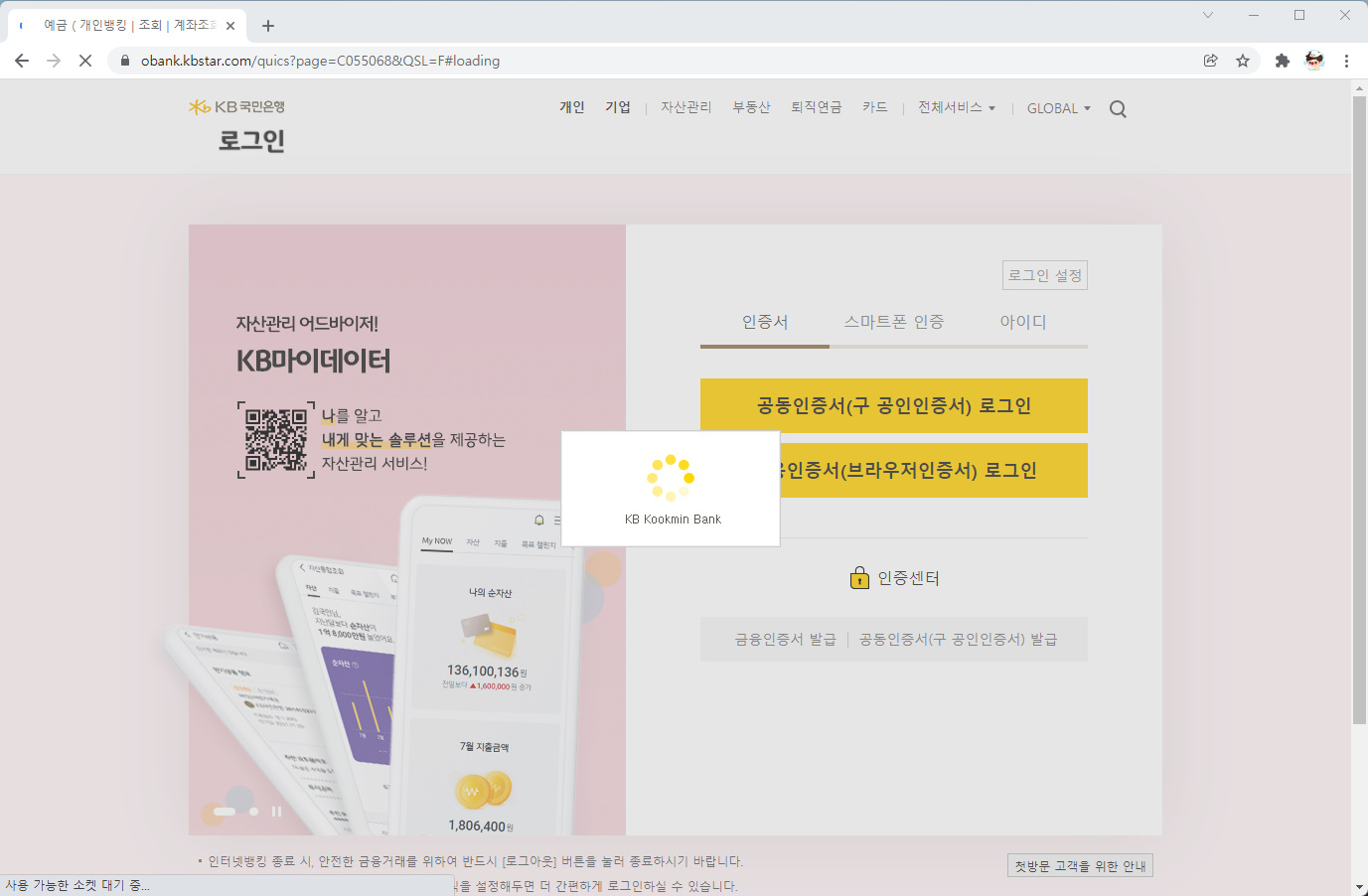Bookmark page with star icon
1368x896 pixels.
click(x=1243, y=61)
